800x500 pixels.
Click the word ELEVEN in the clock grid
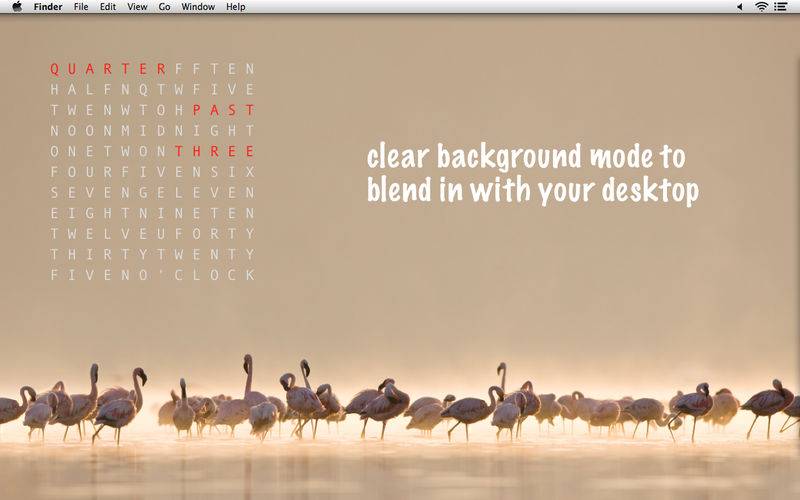coord(205,192)
